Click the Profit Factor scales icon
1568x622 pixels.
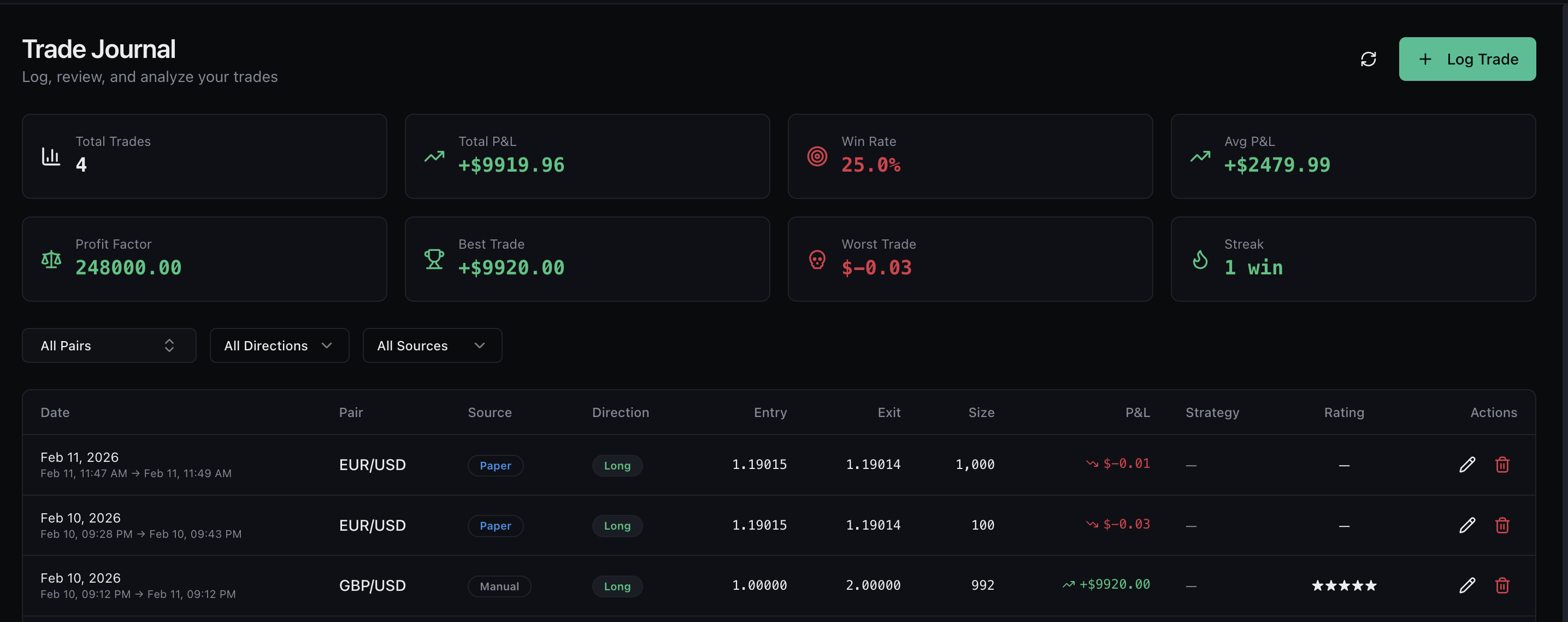click(51, 259)
